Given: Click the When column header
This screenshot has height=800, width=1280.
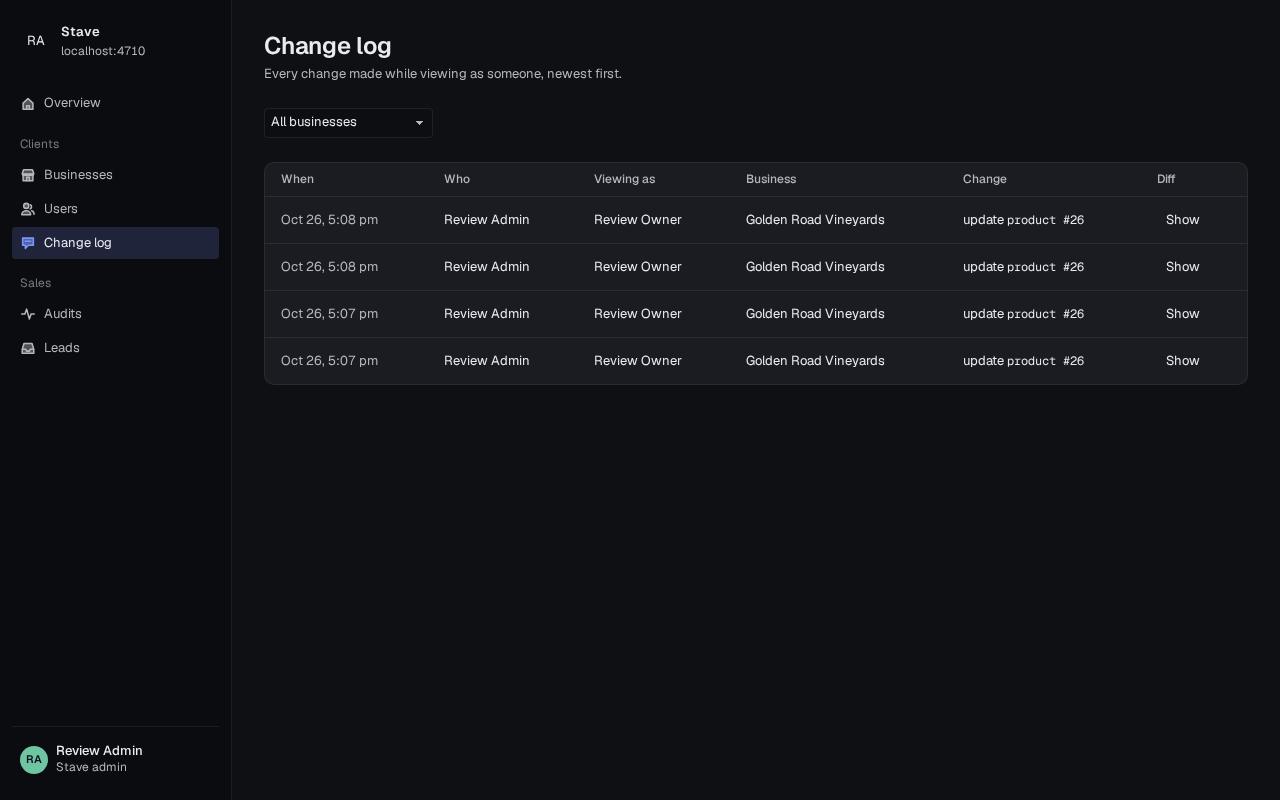Looking at the screenshot, I should (x=297, y=179).
